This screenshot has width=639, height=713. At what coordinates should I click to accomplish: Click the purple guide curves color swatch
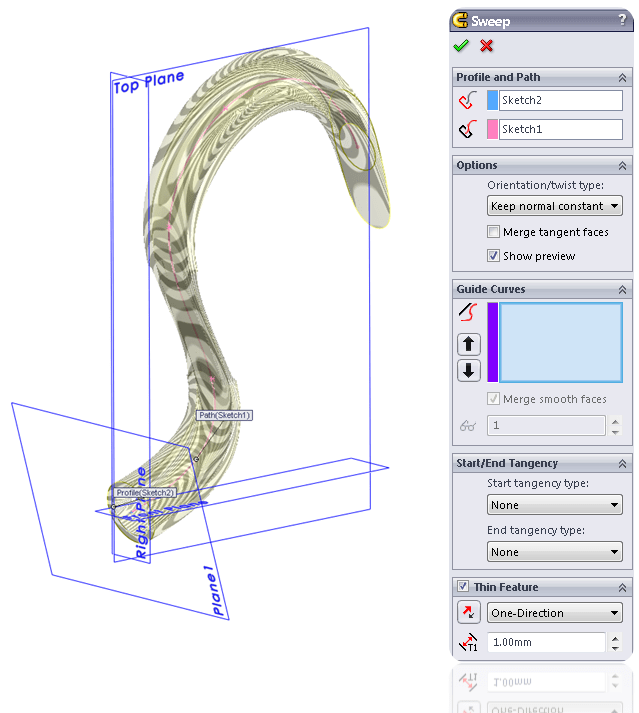click(493, 342)
